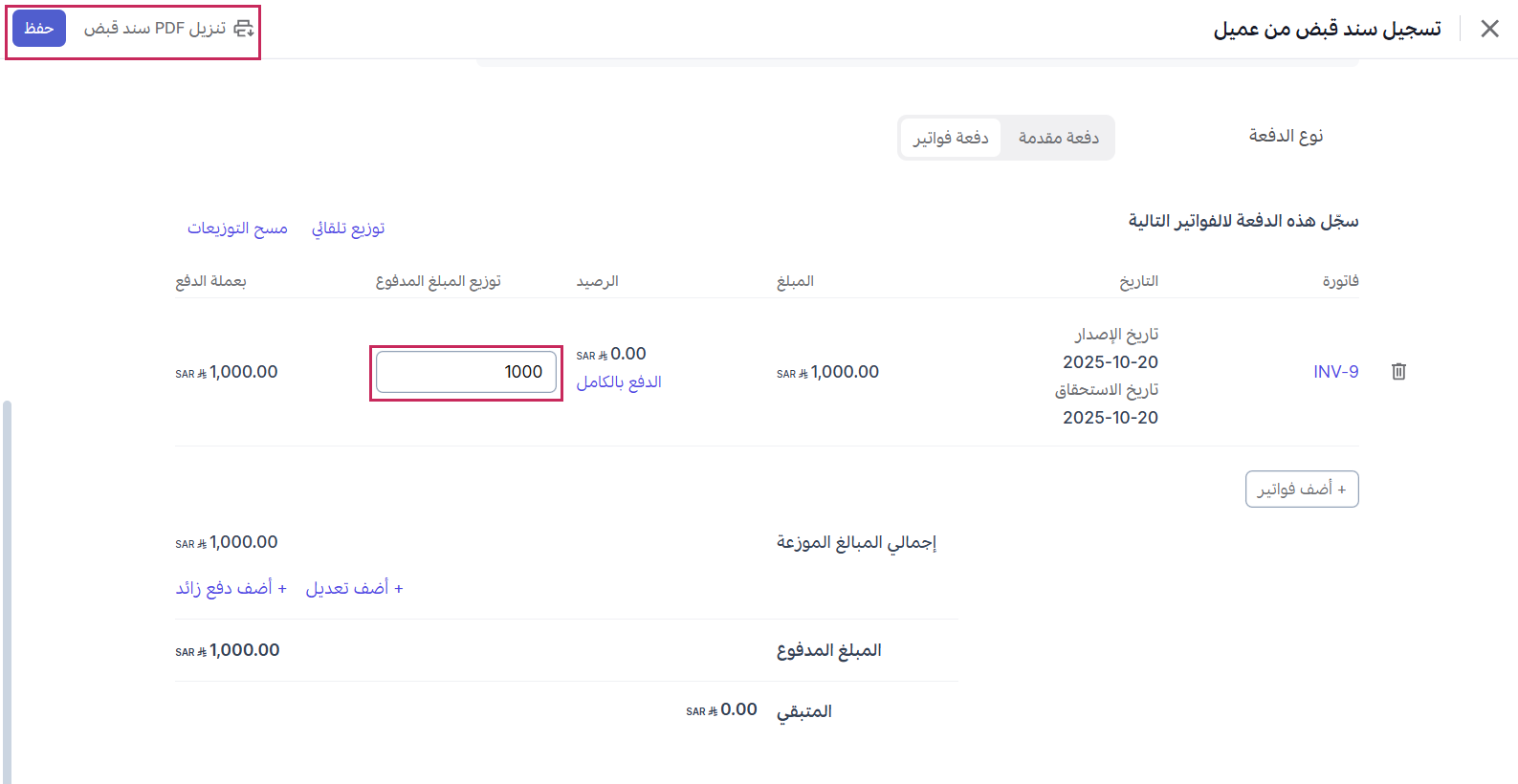Image resolution: width=1518 pixels, height=784 pixels.
Task: Delete the INV-9 row with trash icon
Action: (x=1398, y=372)
